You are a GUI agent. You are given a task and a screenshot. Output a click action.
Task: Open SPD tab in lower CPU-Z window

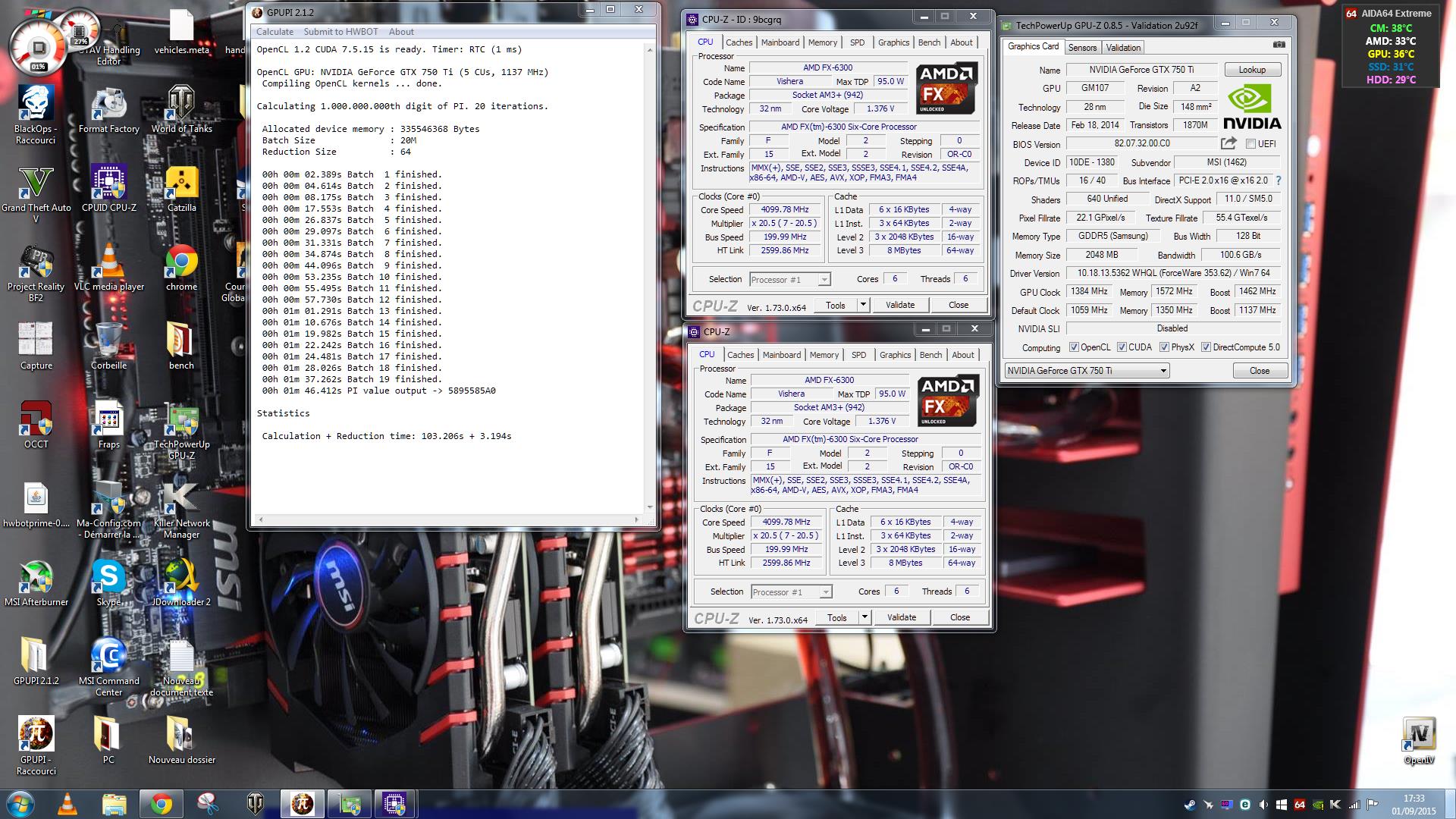858,355
